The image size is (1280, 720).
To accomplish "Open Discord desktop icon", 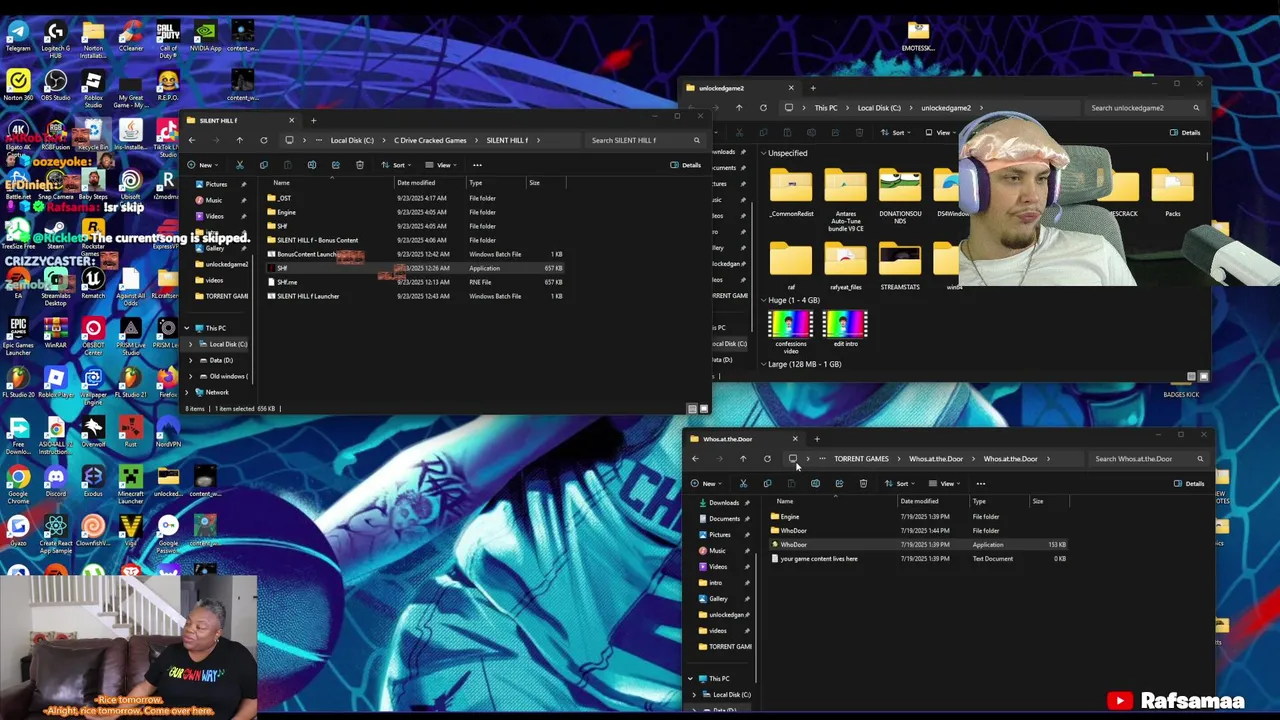I will pos(55,481).
